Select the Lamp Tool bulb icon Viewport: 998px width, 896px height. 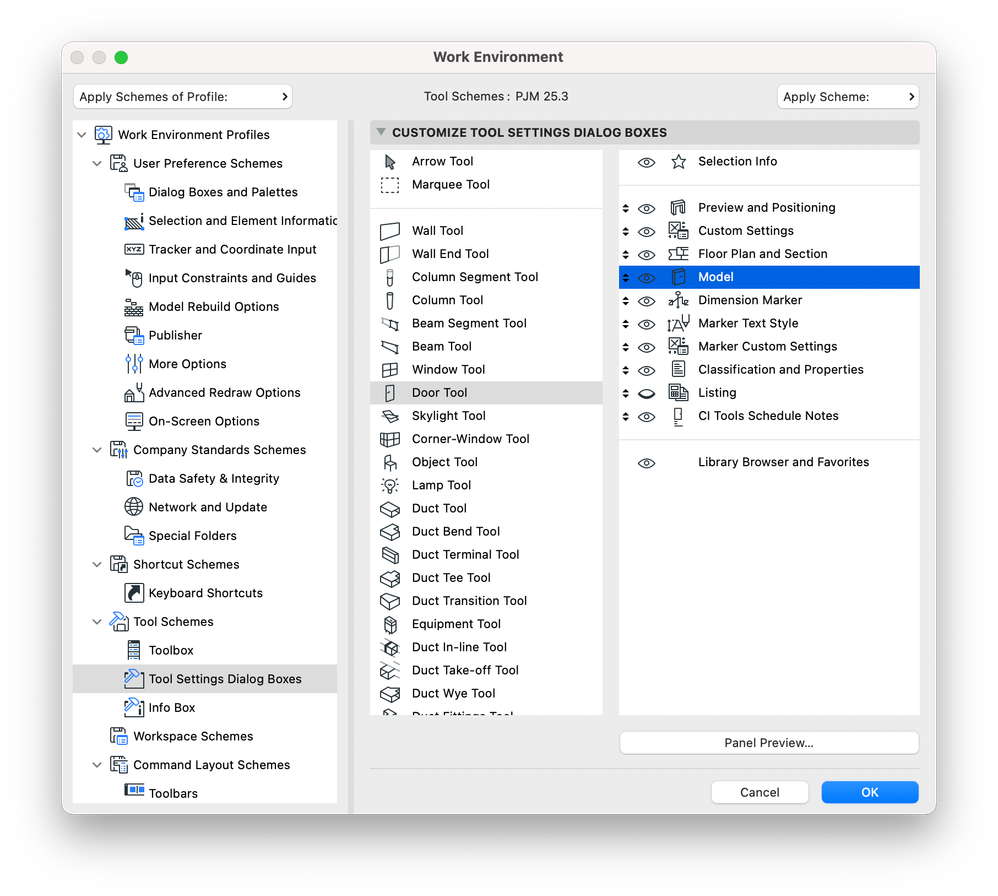click(390, 486)
